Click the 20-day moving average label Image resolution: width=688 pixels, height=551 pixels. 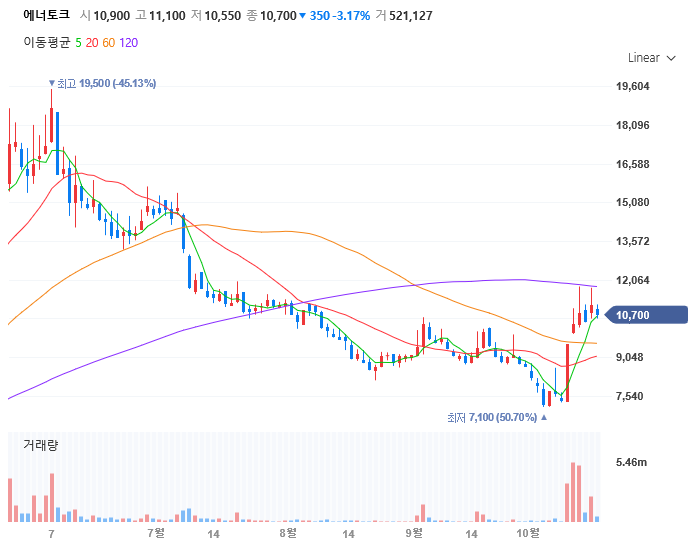coord(92,43)
